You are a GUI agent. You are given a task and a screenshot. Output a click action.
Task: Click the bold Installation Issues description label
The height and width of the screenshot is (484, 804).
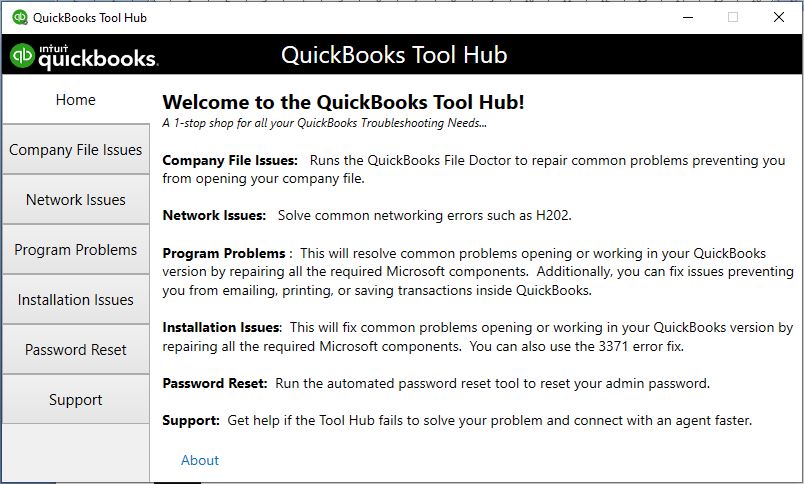[x=222, y=327]
